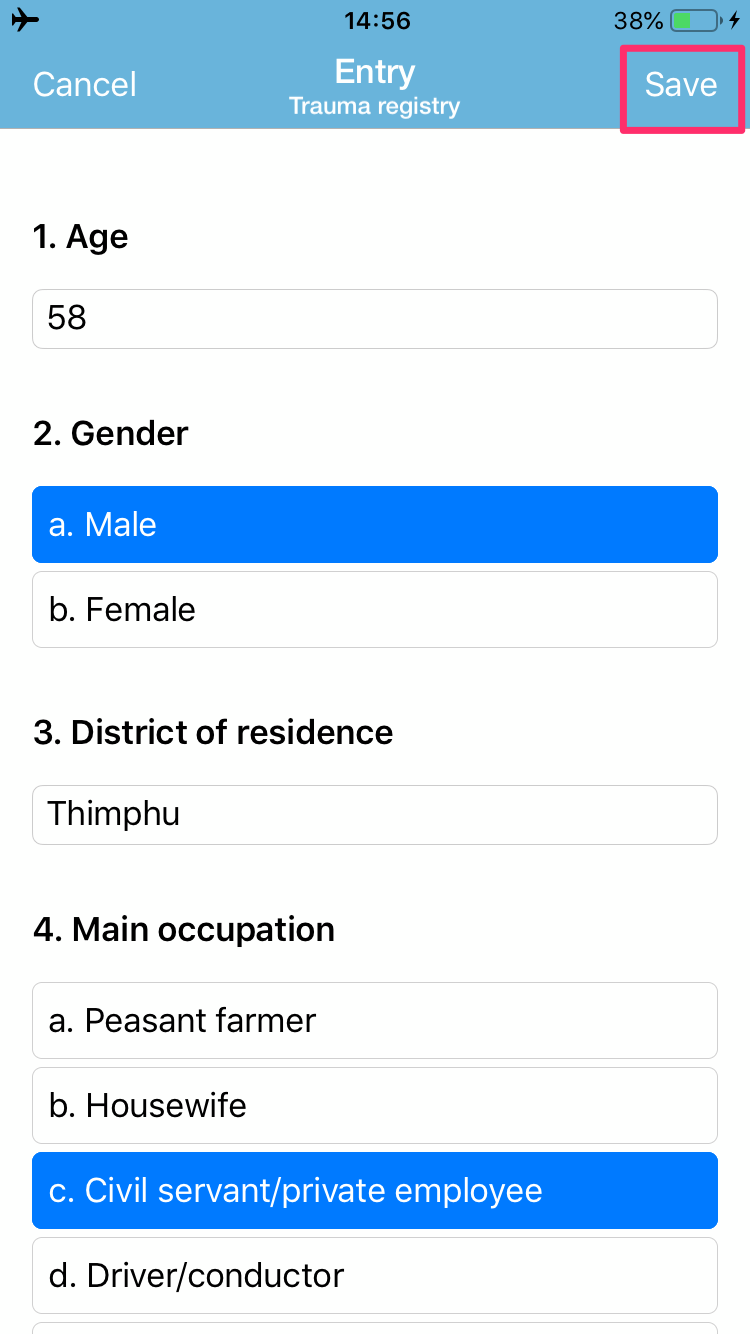750x1334 pixels.
Task: Deselect Civil servant/private employee option
Action: tap(375, 1190)
